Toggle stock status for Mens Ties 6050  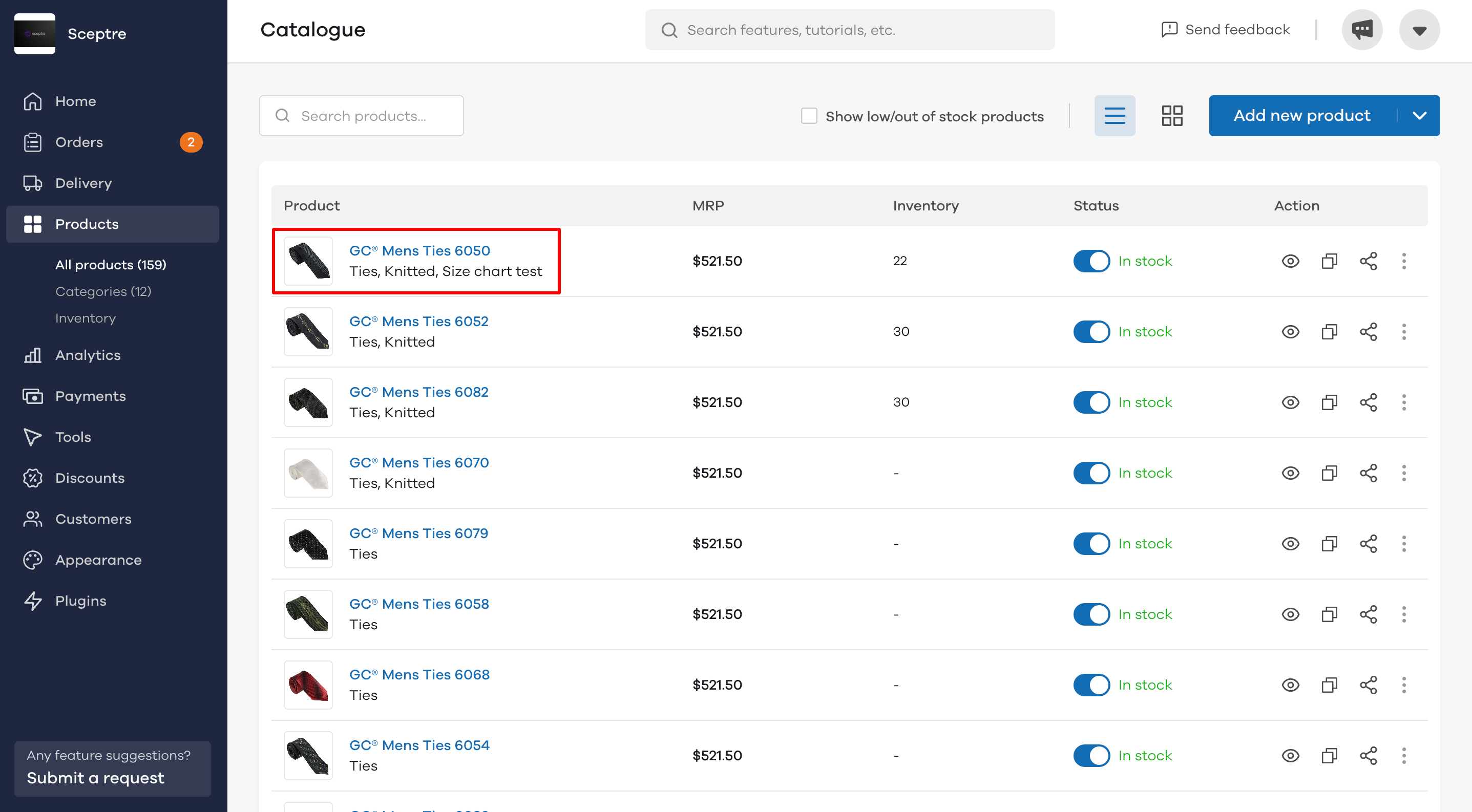[x=1091, y=261]
